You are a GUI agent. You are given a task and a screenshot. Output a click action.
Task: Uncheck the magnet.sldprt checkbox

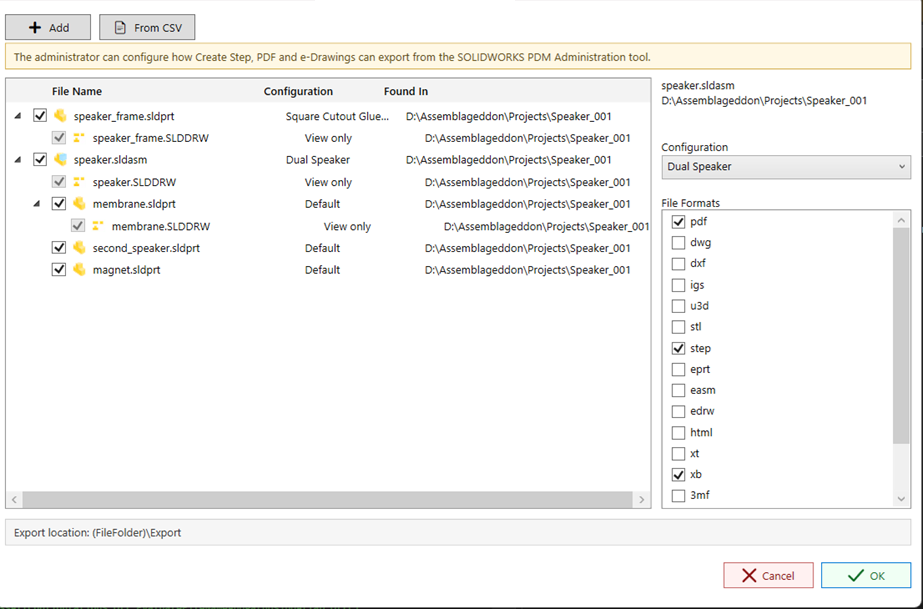pos(58,269)
